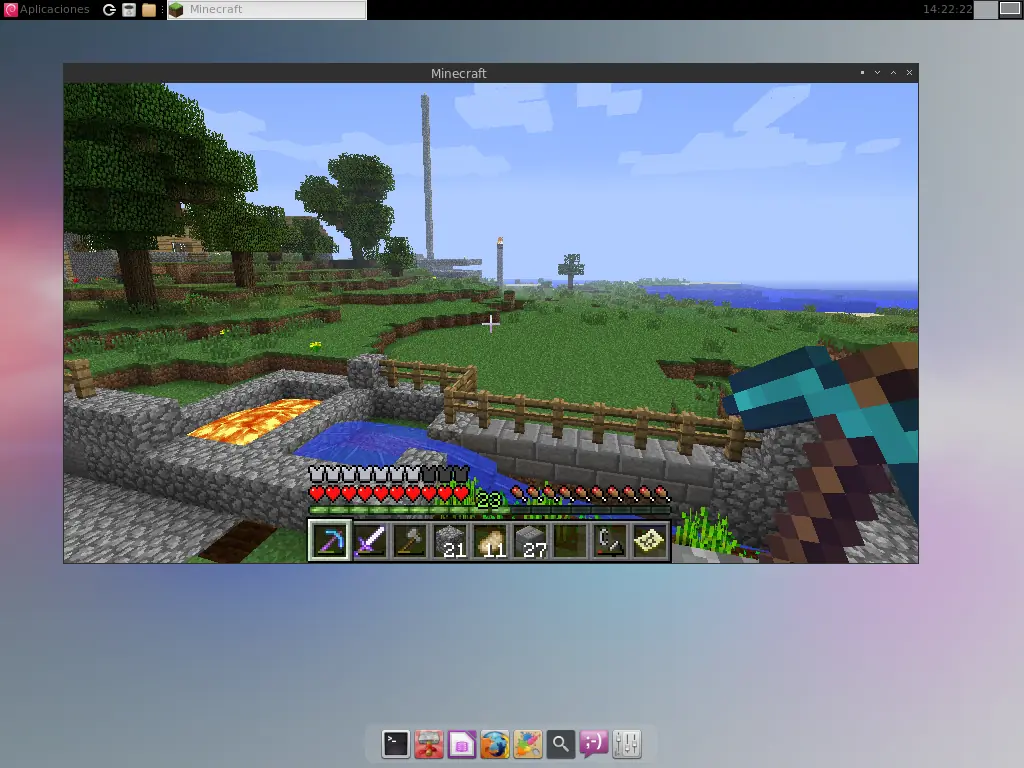This screenshot has height=768, width=1024.
Task: Click the clock showing 14:22:22
Action: (947, 9)
